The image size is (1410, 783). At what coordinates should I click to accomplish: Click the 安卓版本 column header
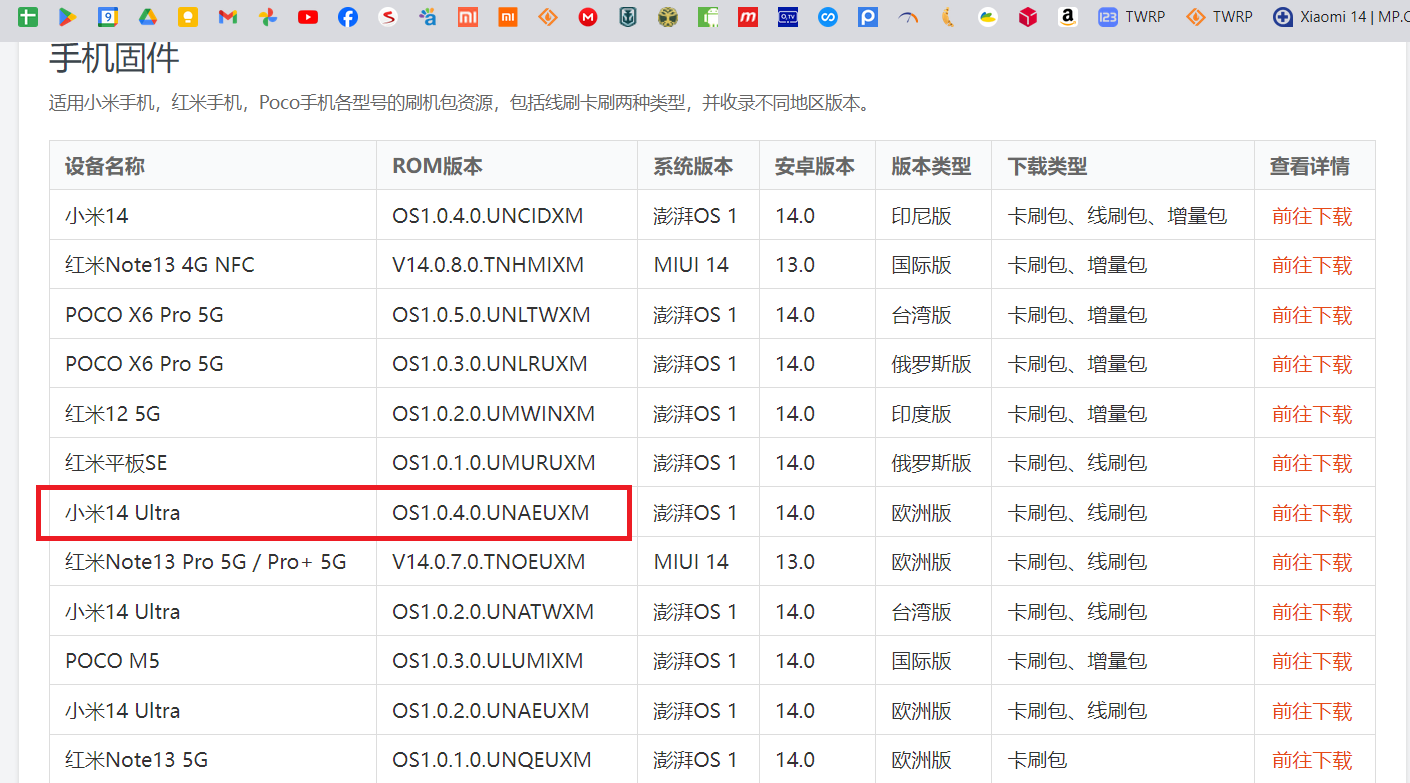pos(815,166)
